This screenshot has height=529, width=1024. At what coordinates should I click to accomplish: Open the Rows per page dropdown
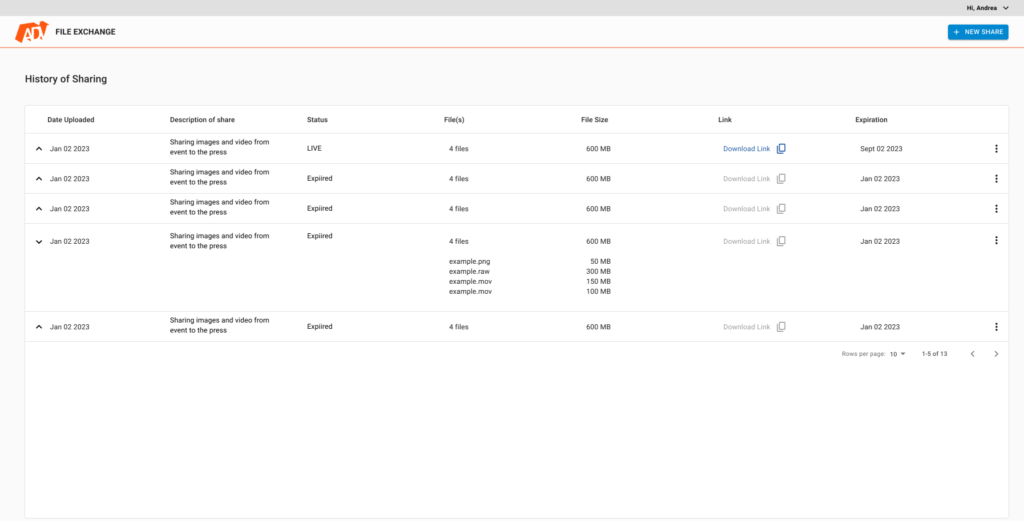click(898, 354)
